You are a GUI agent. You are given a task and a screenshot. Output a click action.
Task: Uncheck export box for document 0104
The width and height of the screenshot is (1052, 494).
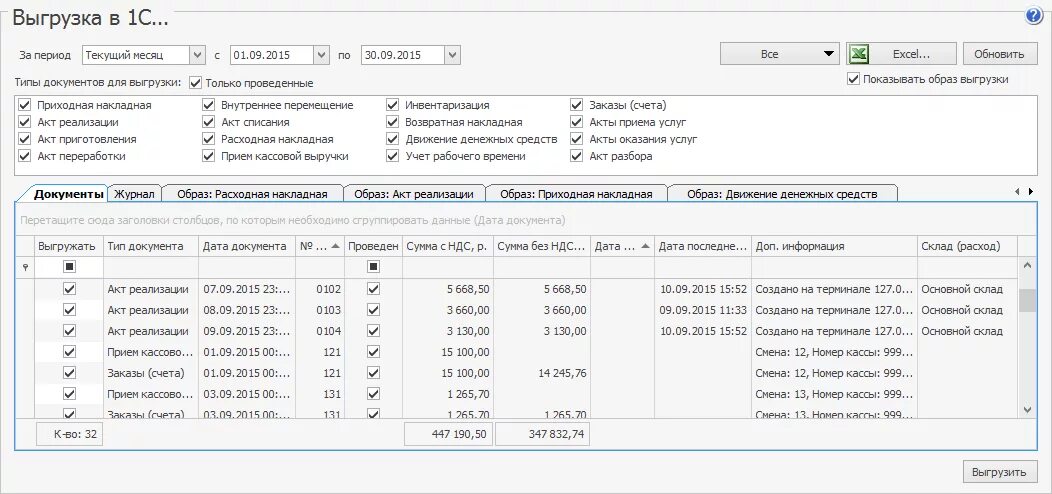pyautogui.click(x=69, y=330)
